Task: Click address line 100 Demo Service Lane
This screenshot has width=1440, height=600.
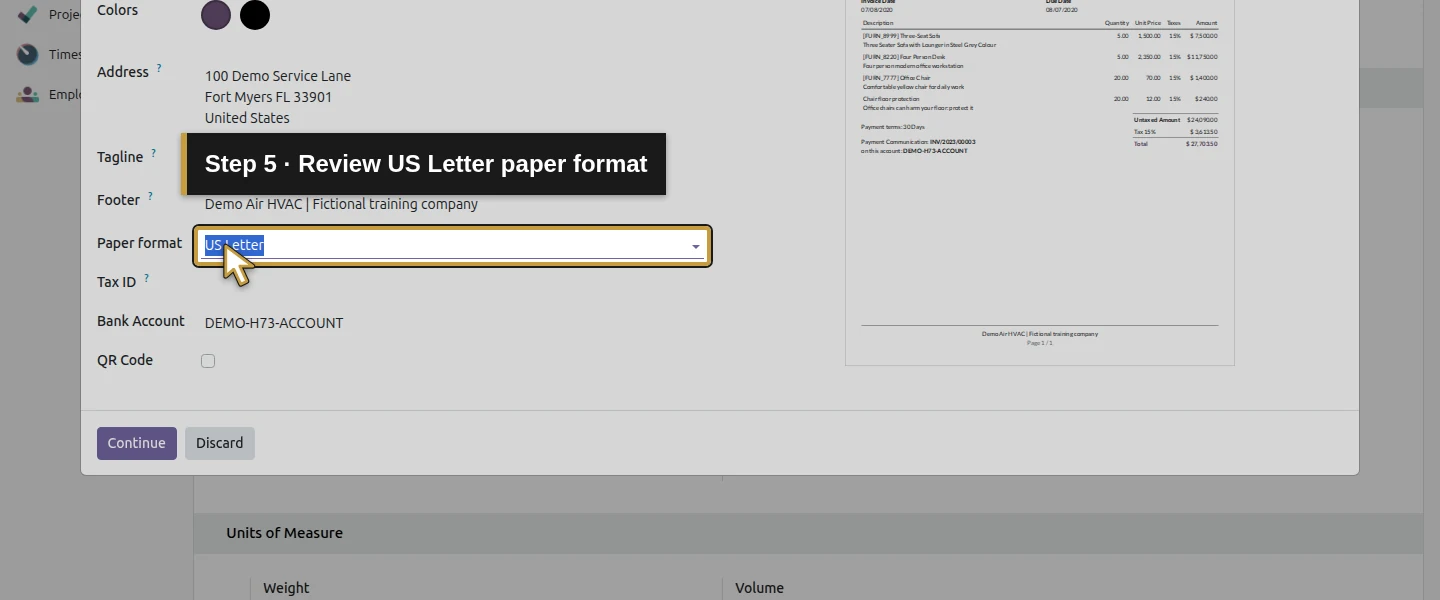Action: point(278,76)
